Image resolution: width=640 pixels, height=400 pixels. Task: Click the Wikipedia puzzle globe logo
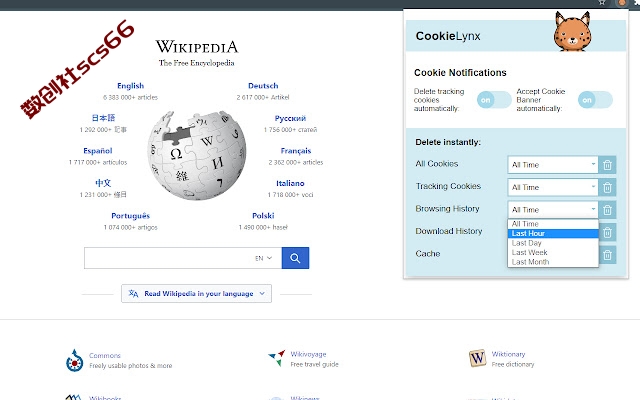point(197,155)
